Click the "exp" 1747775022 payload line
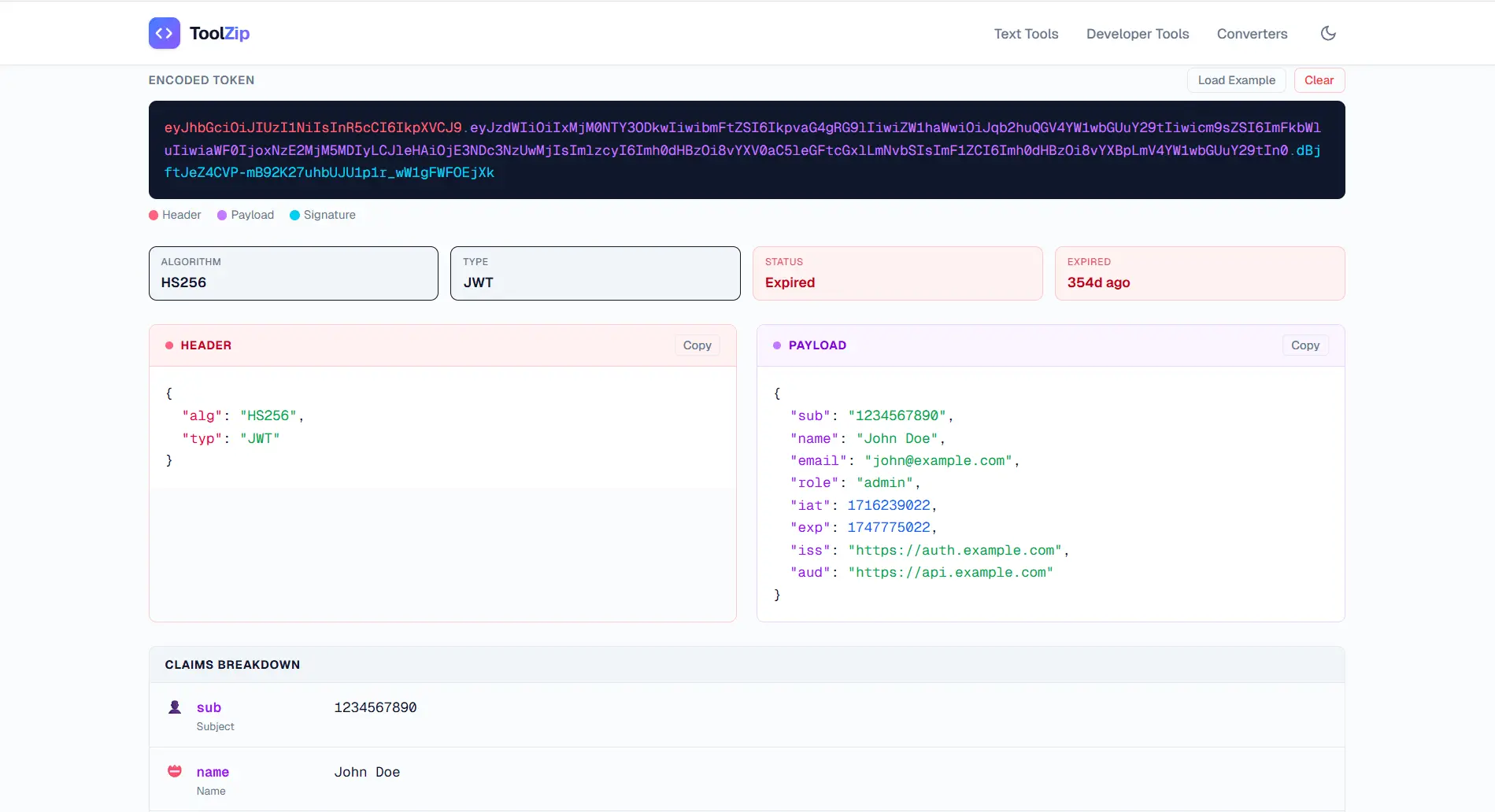This screenshot has width=1495, height=812. pyautogui.click(x=864, y=527)
